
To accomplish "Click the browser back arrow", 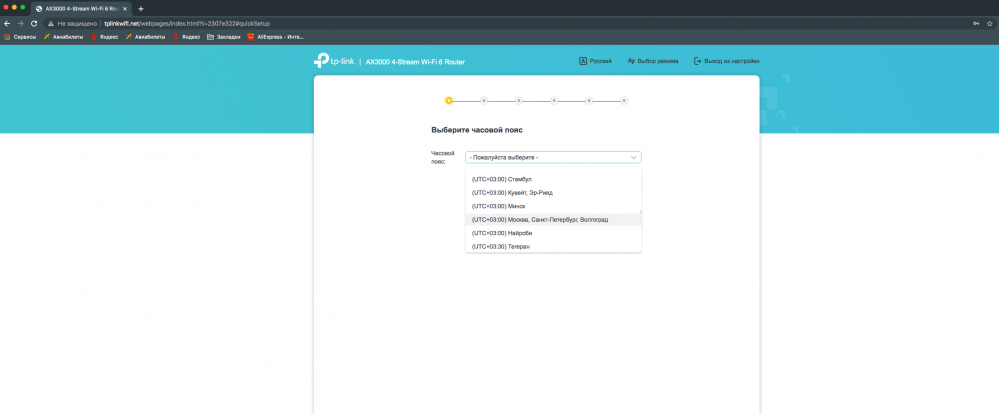I will 7,23.
